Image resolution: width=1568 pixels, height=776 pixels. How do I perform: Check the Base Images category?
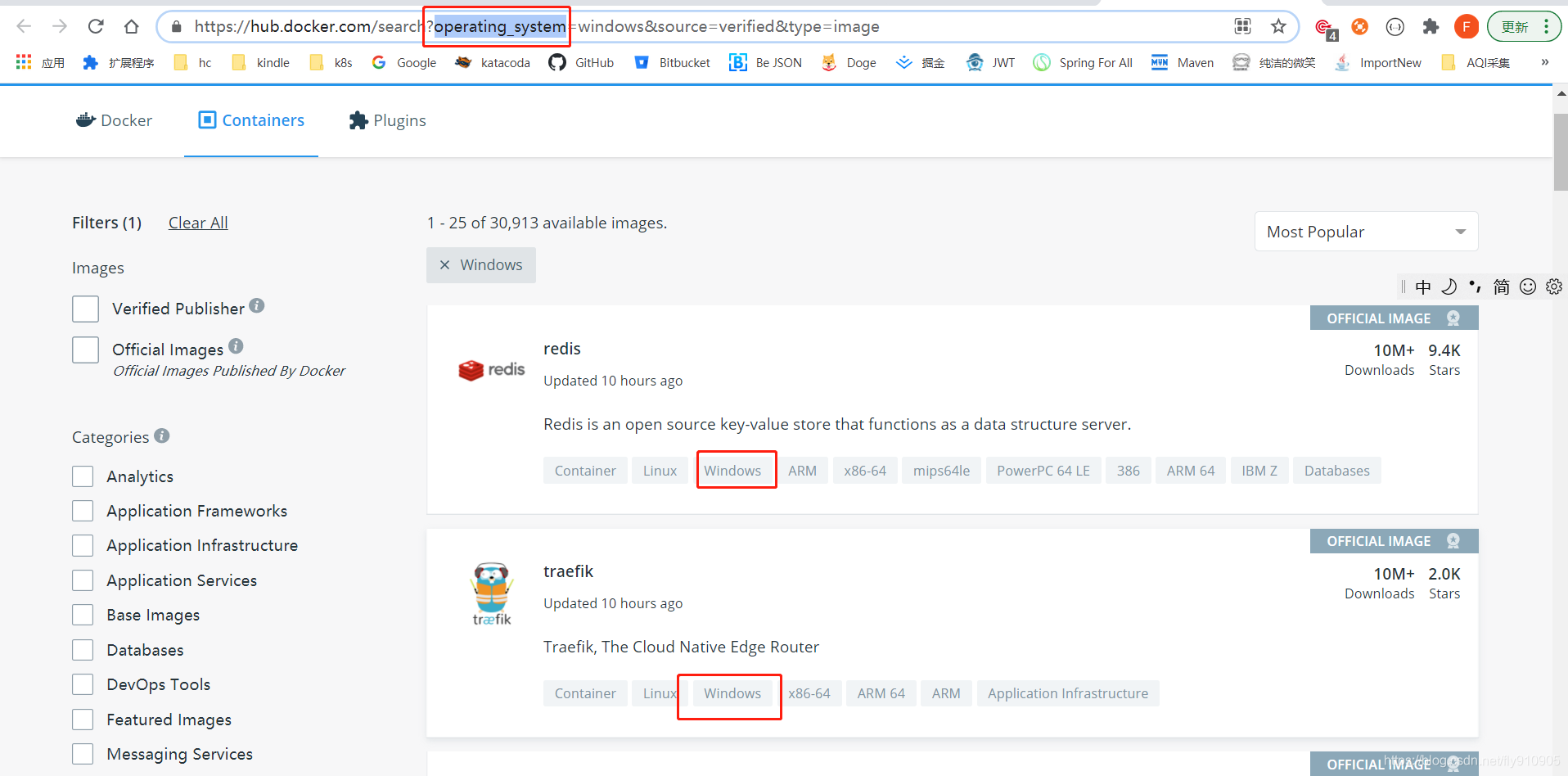tap(83, 615)
